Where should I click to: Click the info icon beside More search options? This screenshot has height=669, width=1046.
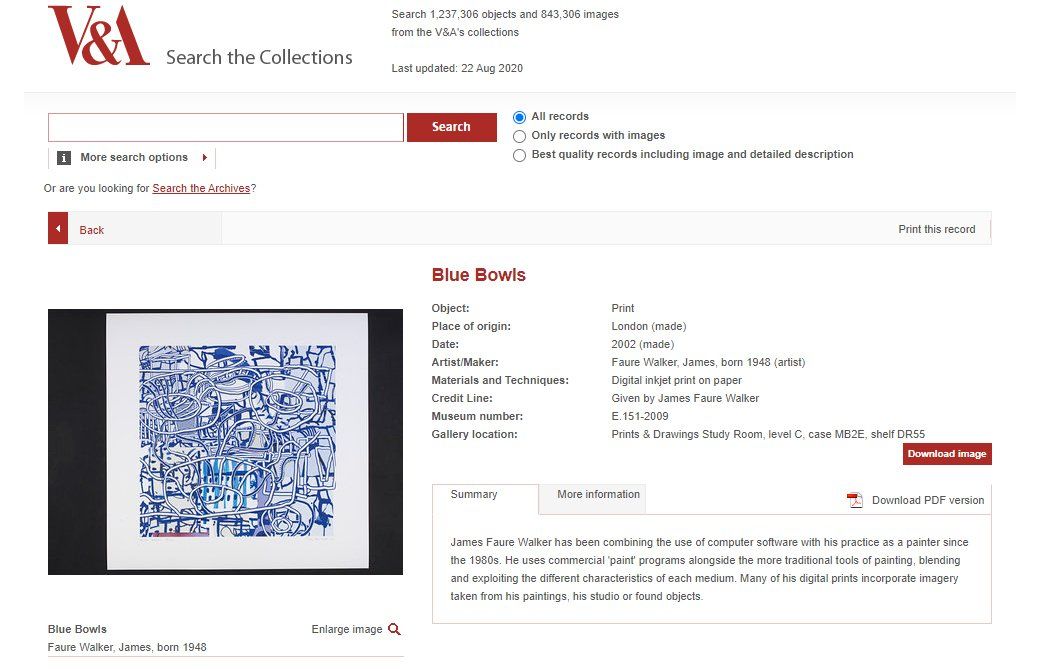coord(64,158)
